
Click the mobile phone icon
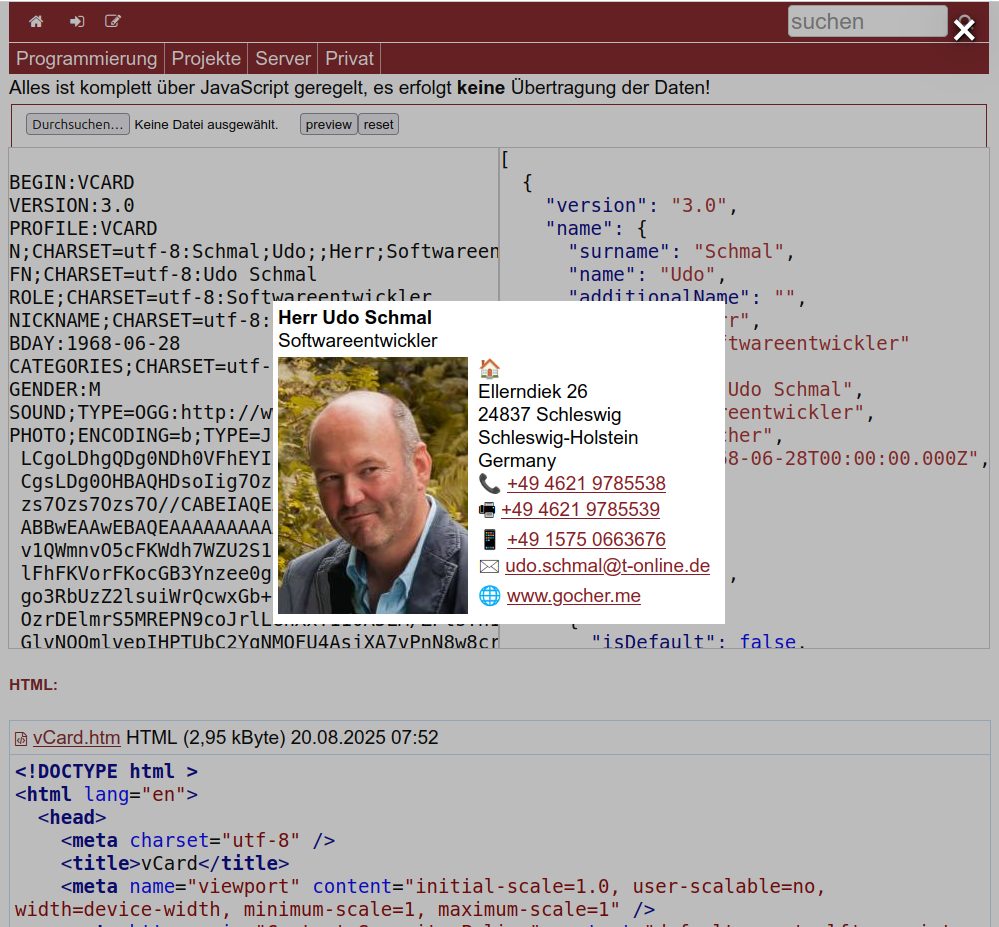[489, 540]
